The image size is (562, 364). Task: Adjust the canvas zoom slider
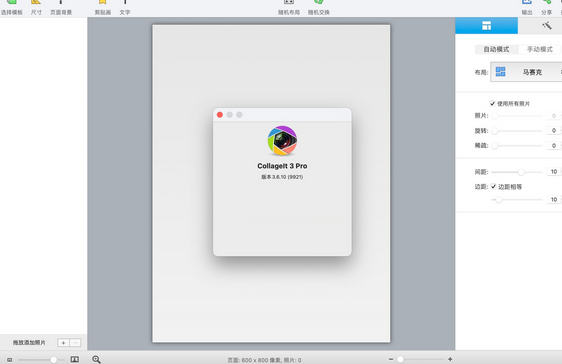pos(420,359)
